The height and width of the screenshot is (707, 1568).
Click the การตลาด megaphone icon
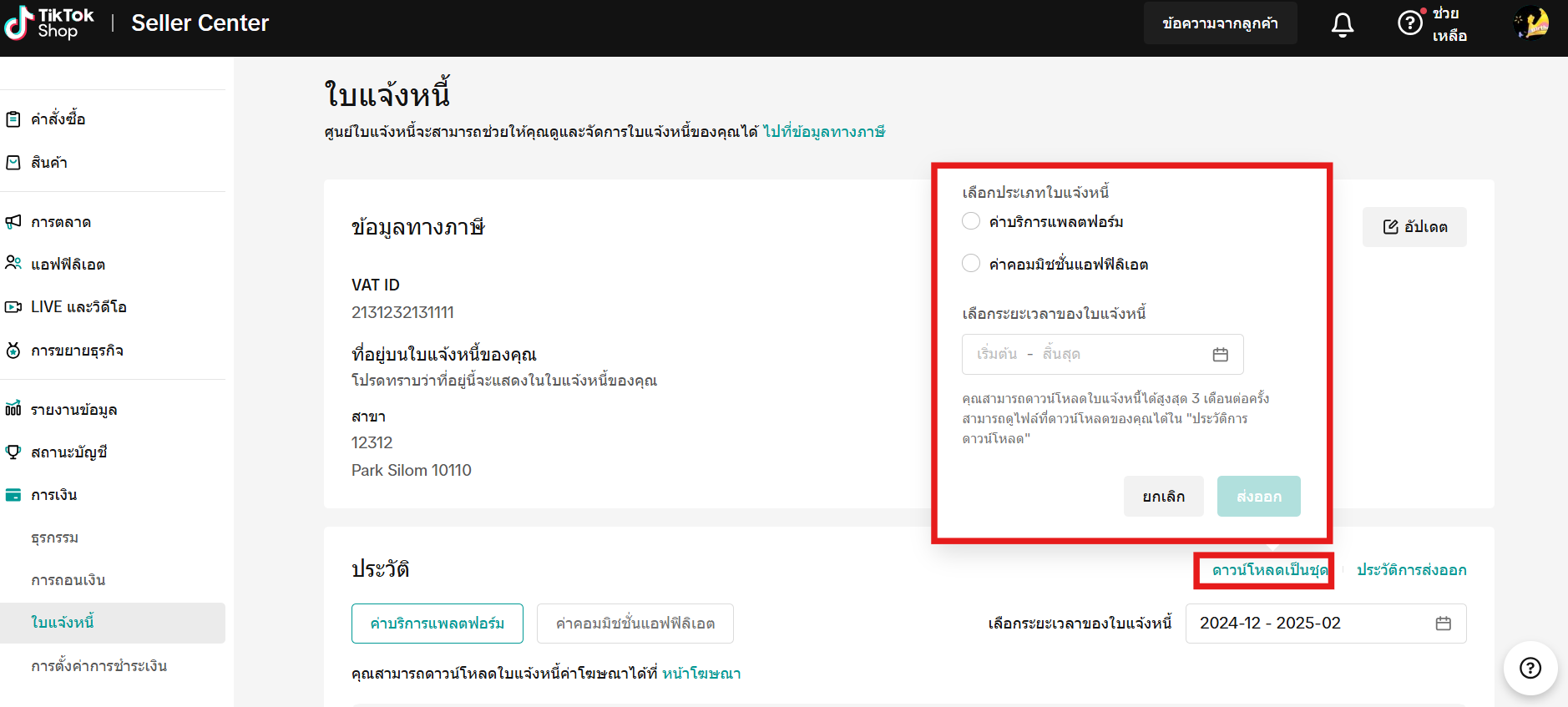[x=13, y=222]
